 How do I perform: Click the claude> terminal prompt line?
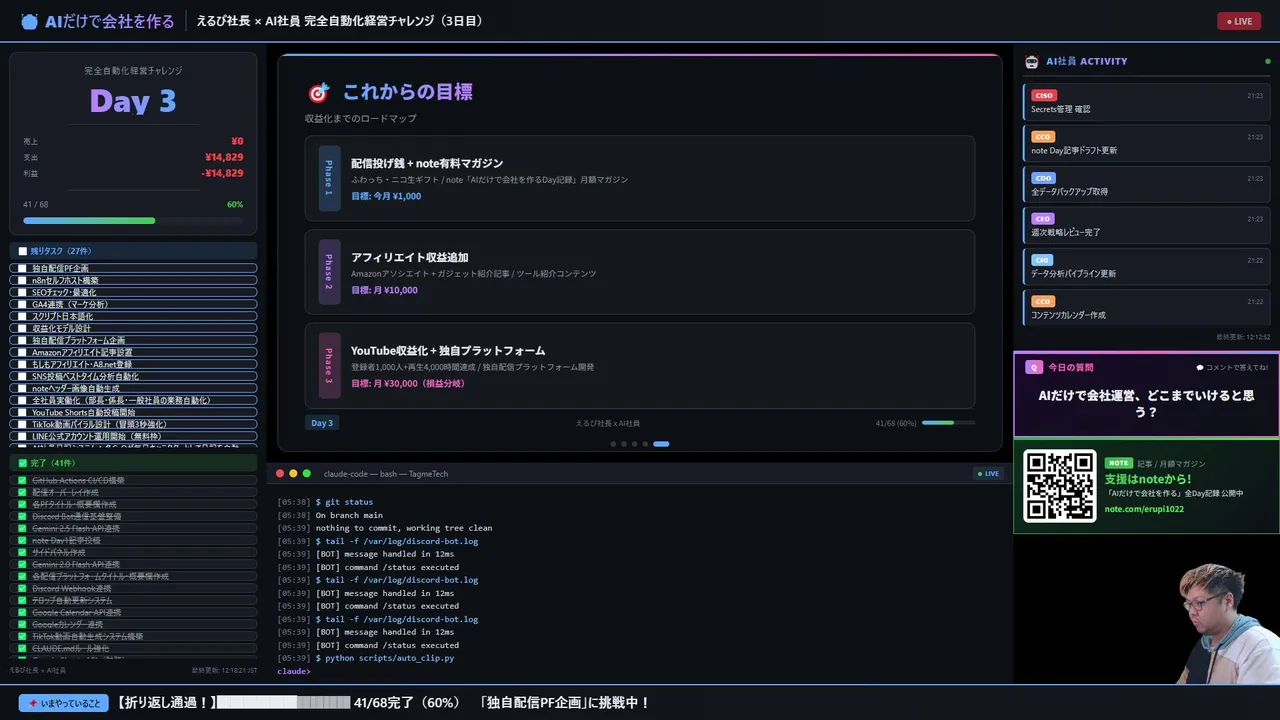294,671
